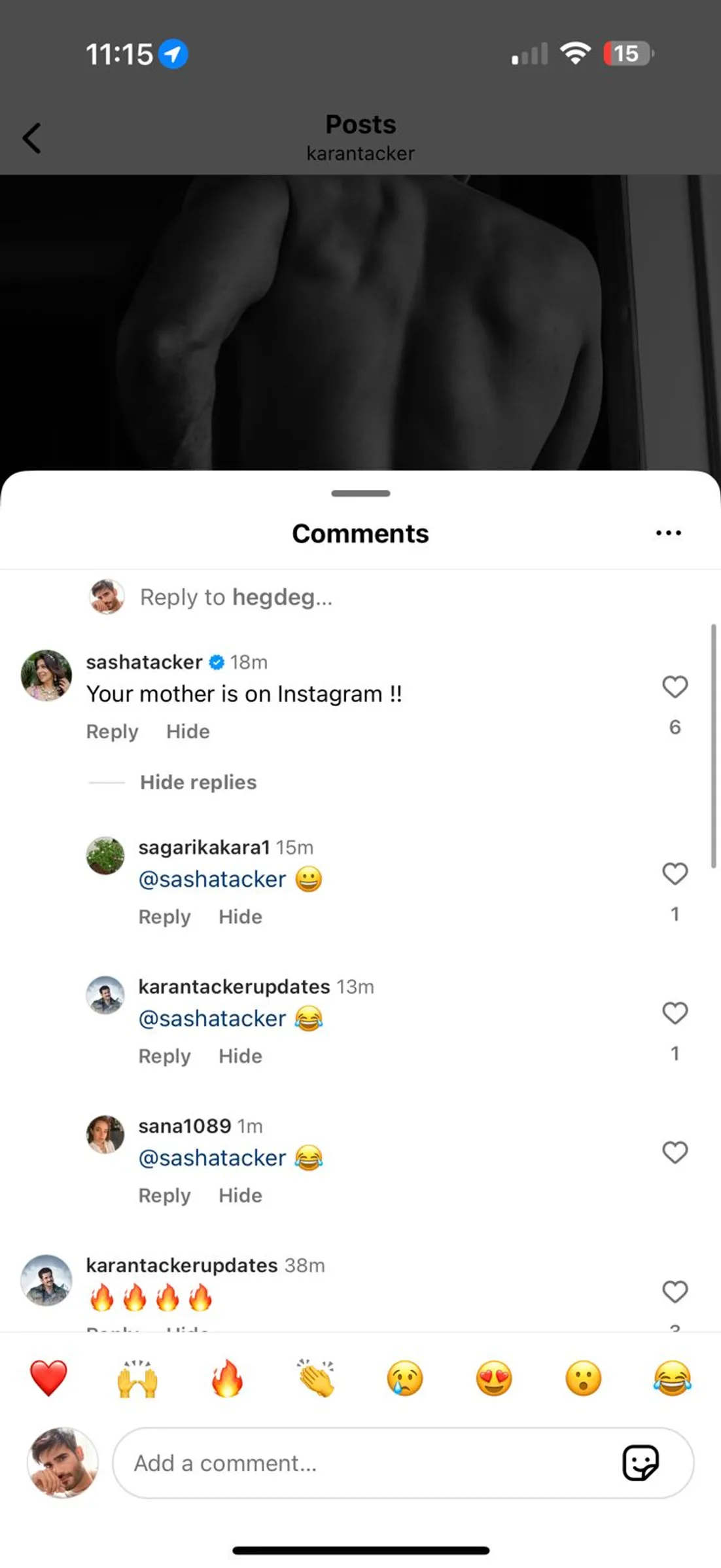721x1568 pixels.
Task: Tap the sticker icon in comment box
Action: click(640, 1463)
